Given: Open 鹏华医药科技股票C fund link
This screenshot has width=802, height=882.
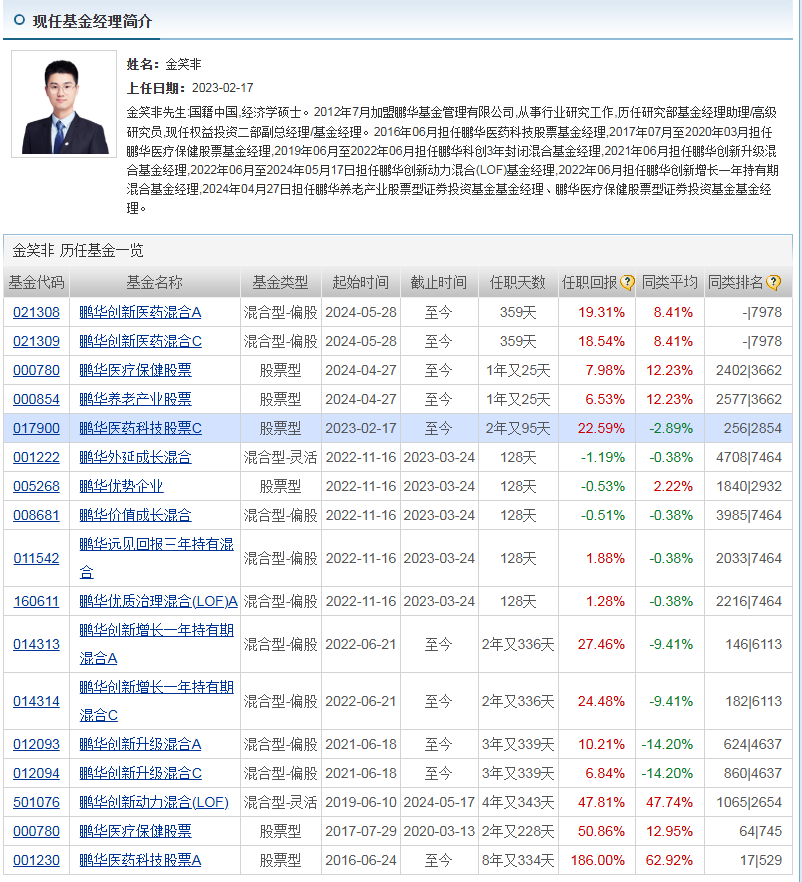Looking at the screenshot, I should tap(140, 428).
